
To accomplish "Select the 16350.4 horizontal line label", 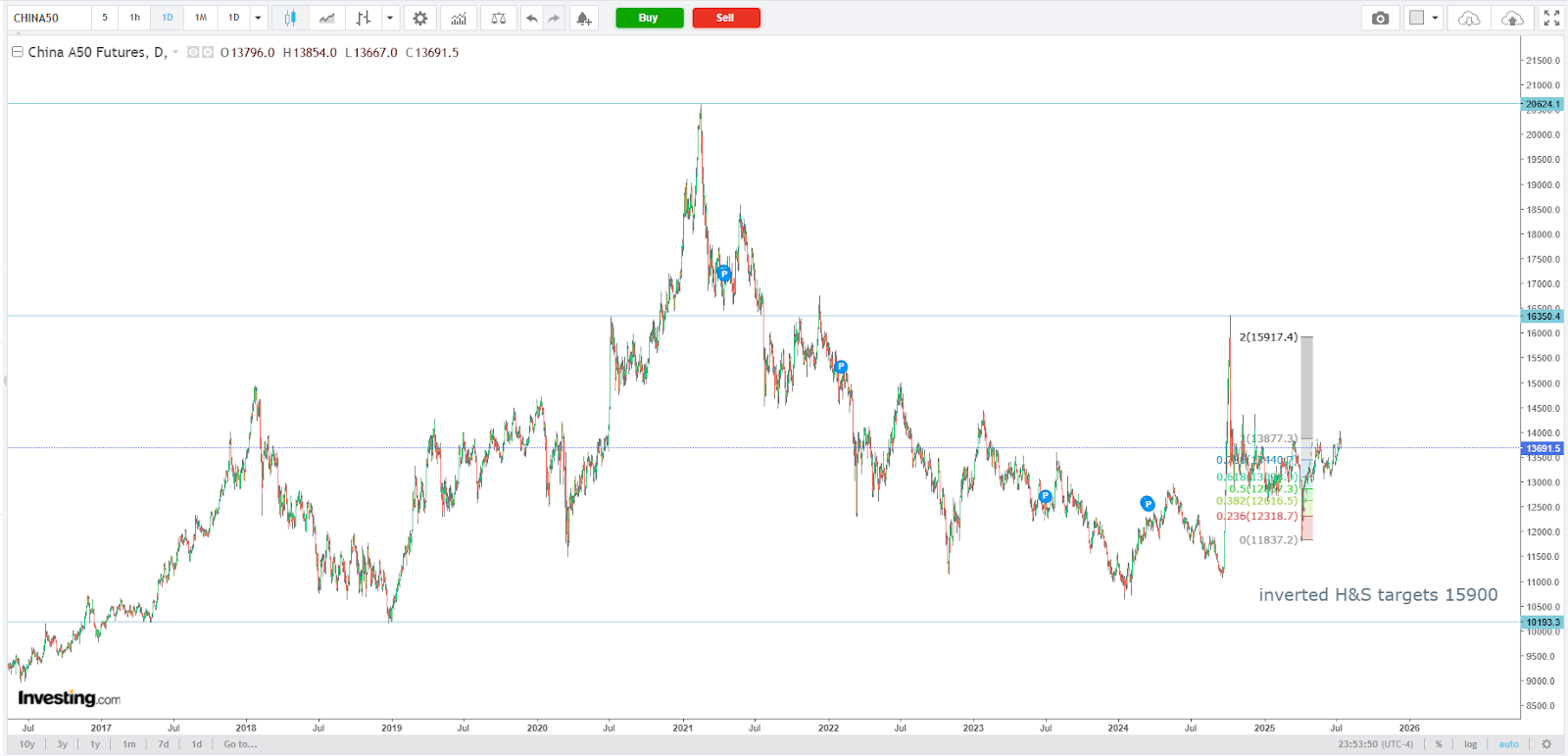I will pyautogui.click(x=1543, y=316).
